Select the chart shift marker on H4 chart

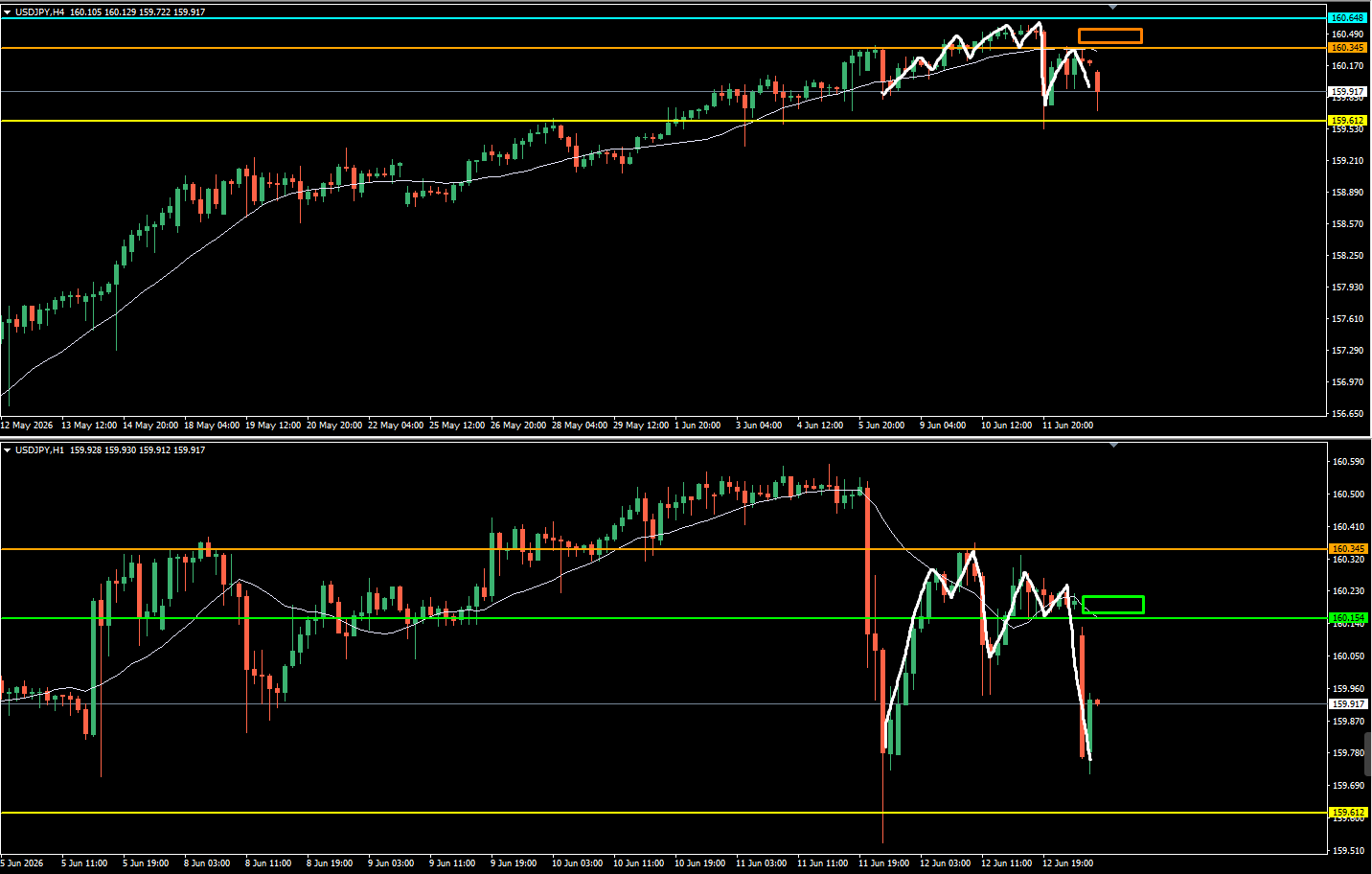(1113, 7)
